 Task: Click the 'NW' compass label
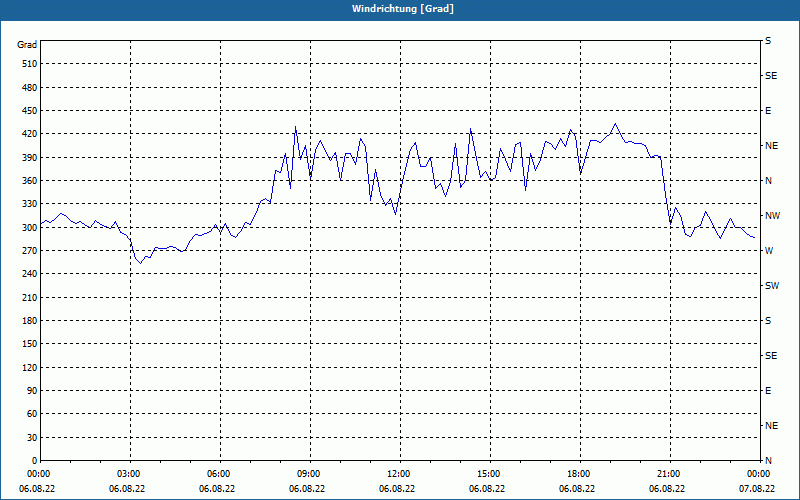pos(772,216)
